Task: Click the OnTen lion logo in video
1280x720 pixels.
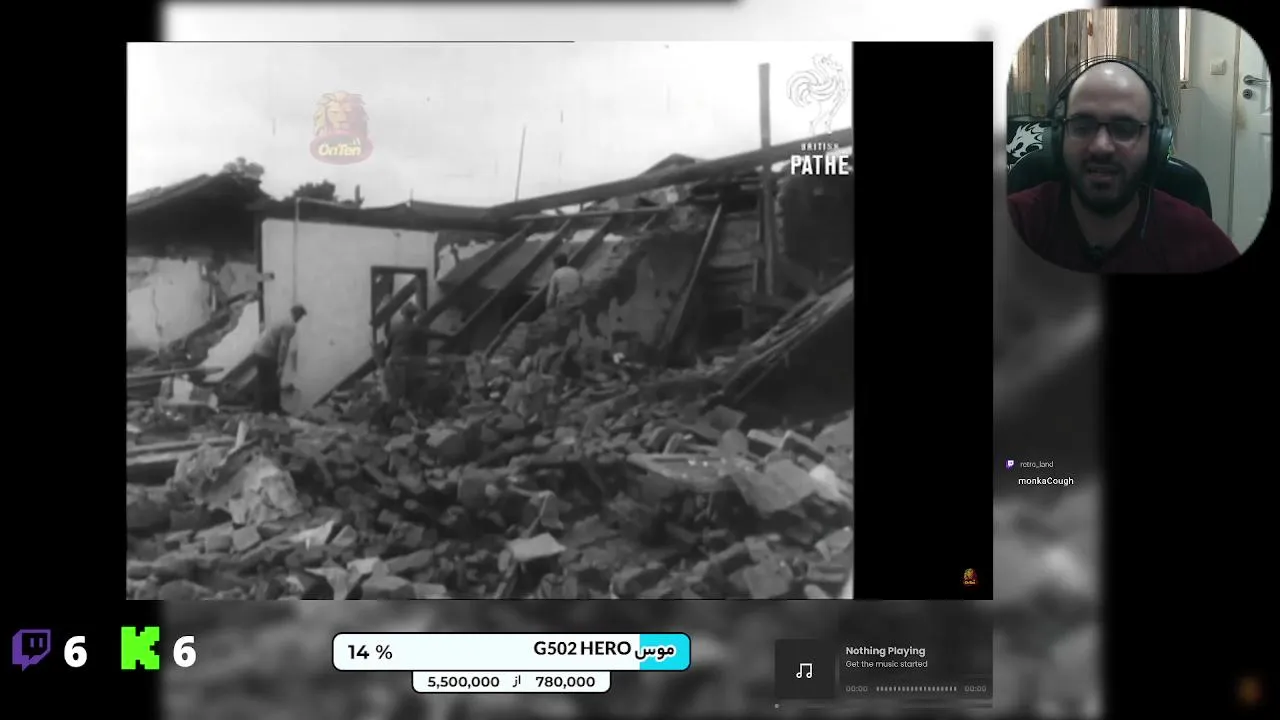Action: 341,127
